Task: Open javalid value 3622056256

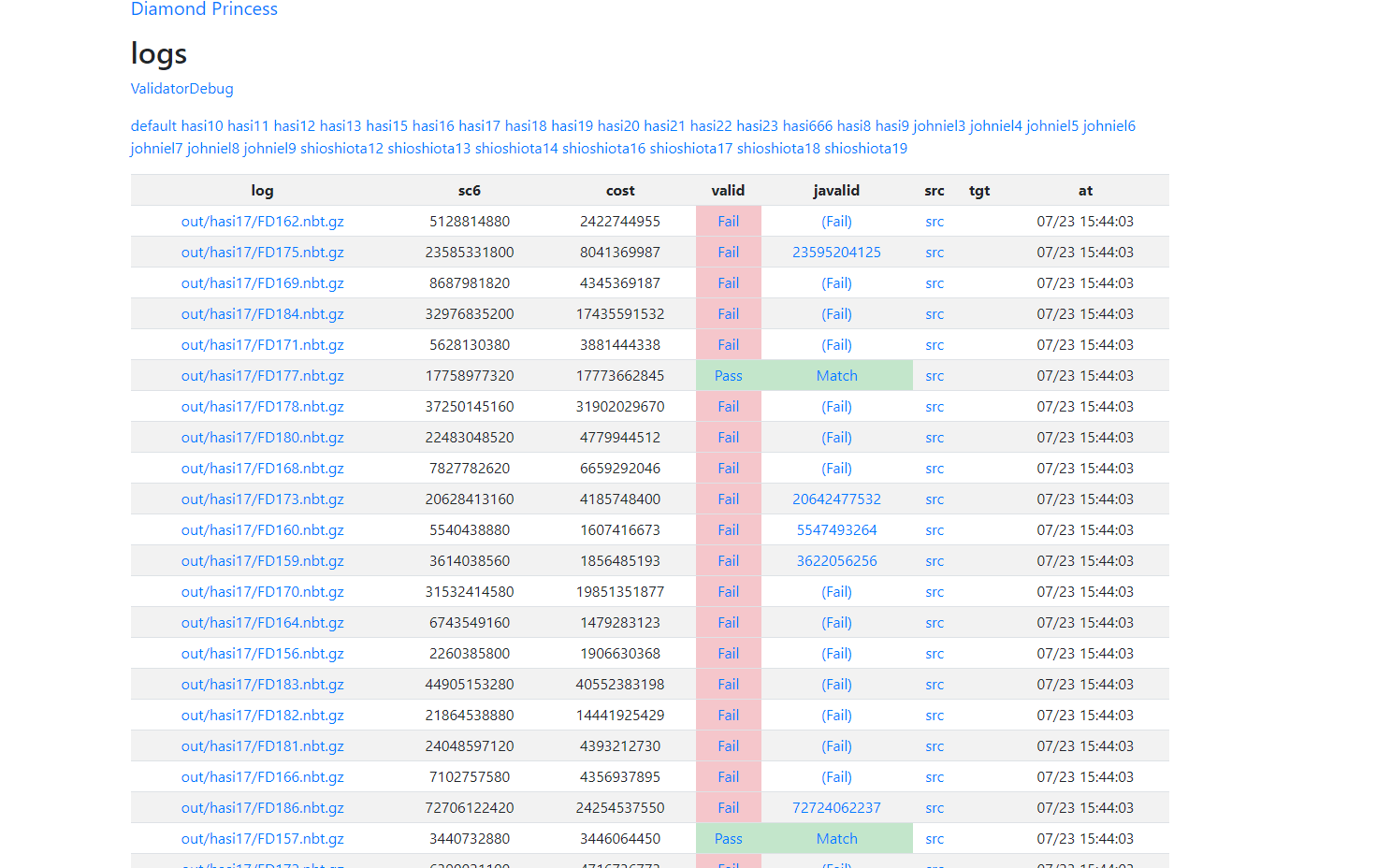Action: 837,561
